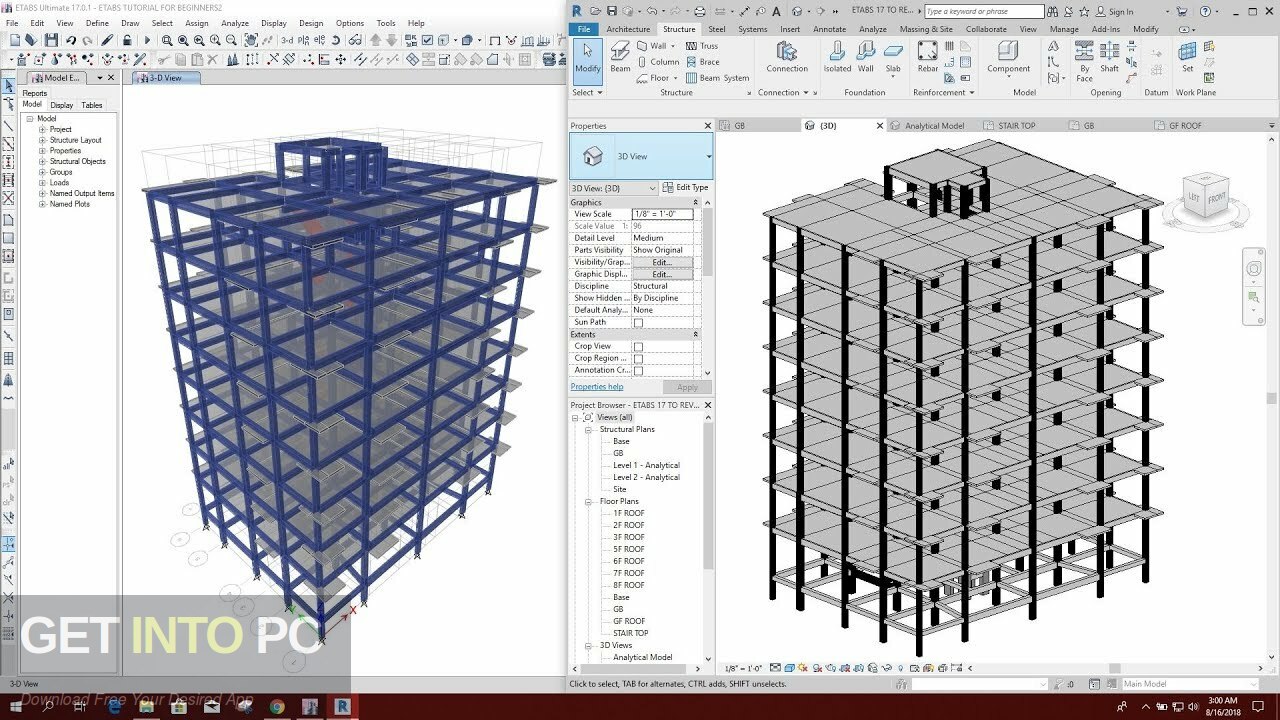The width and height of the screenshot is (1280, 720).
Task: Click the View Scale value field
Action: point(662,214)
